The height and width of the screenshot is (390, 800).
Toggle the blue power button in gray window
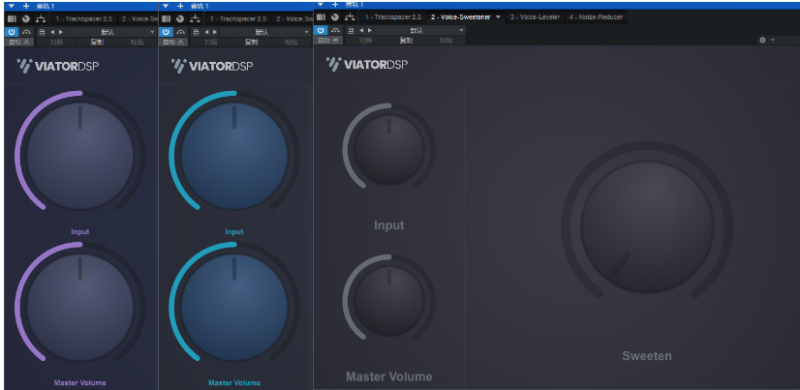pos(321,31)
